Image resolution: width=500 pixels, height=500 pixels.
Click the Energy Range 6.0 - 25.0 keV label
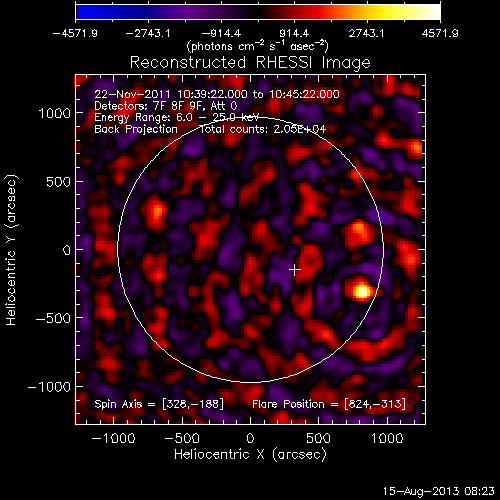coord(177,117)
